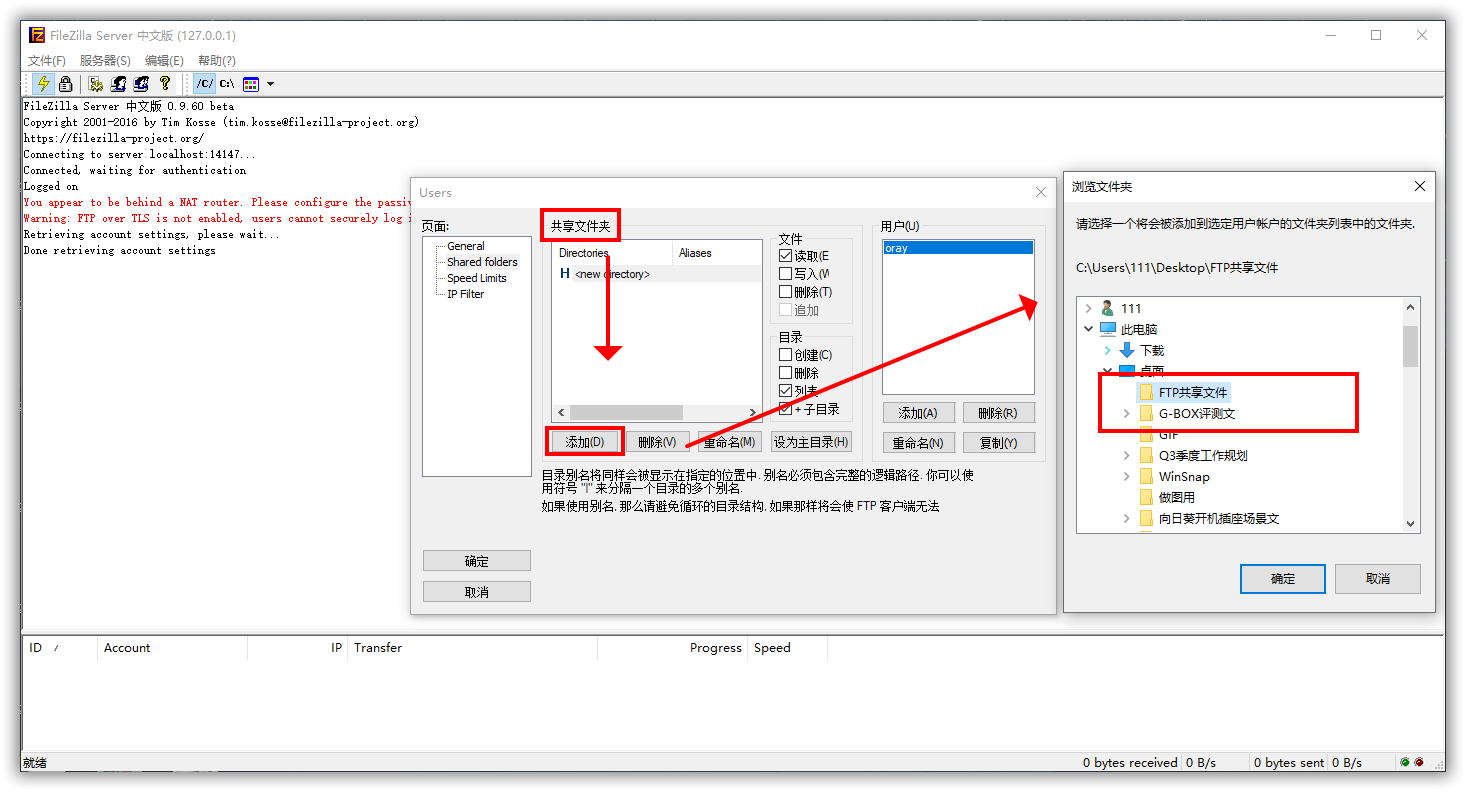Toggle the +子目录 checkbox

click(x=785, y=408)
